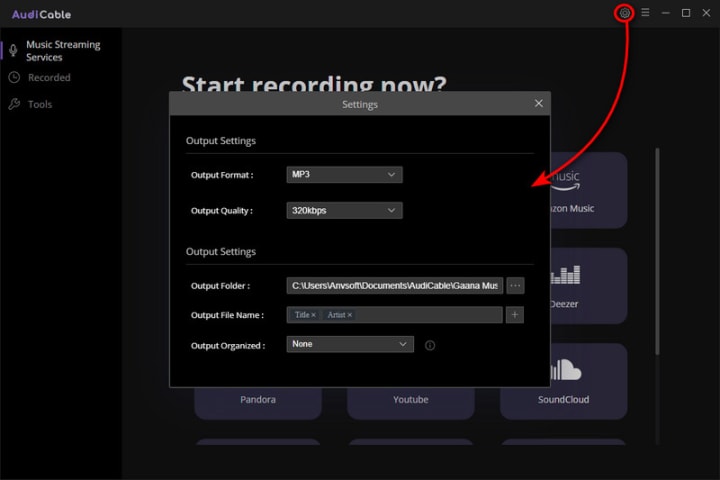This screenshot has width=720, height=480.
Task: Go to Music Streaming Services section
Action: point(63,51)
